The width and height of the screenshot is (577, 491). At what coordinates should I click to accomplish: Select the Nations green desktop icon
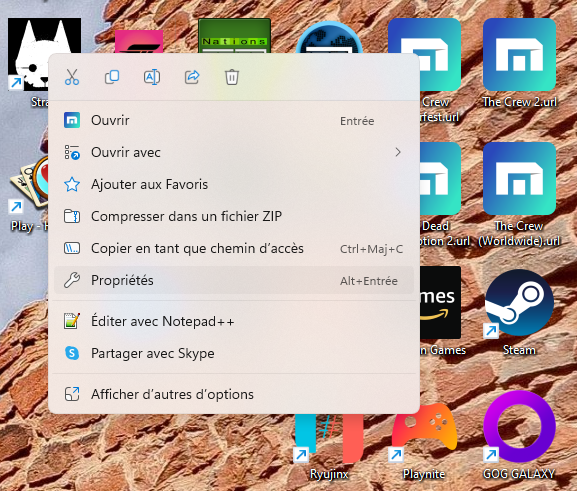point(234,36)
